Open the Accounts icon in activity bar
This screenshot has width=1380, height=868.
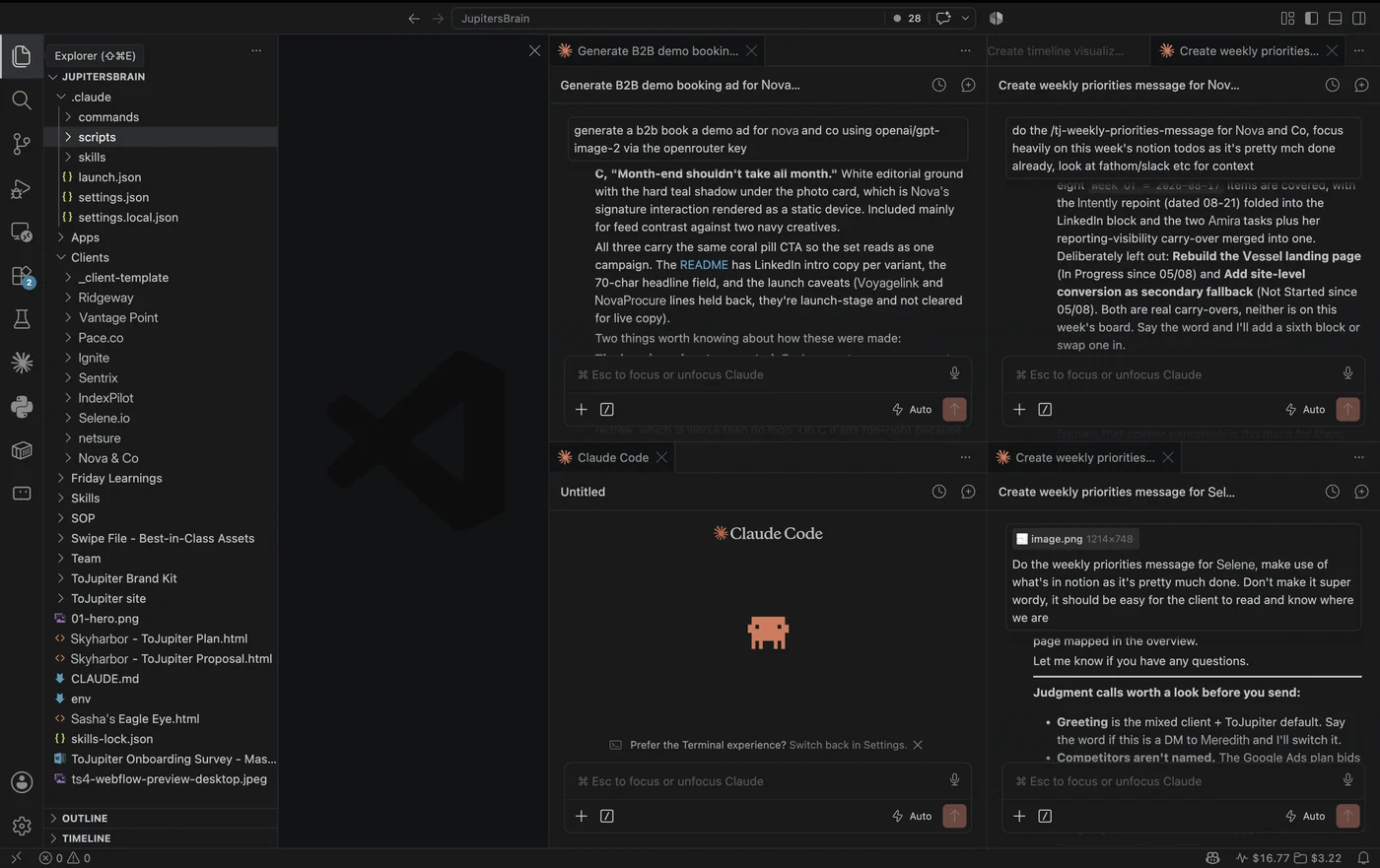[22, 782]
